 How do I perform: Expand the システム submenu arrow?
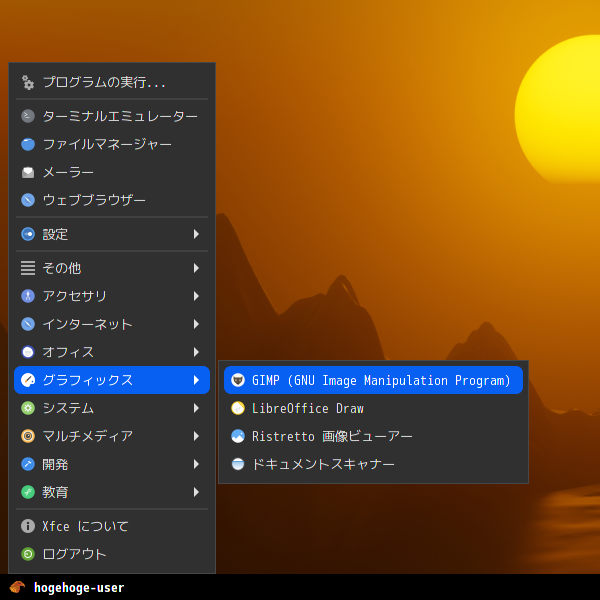pos(196,408)
